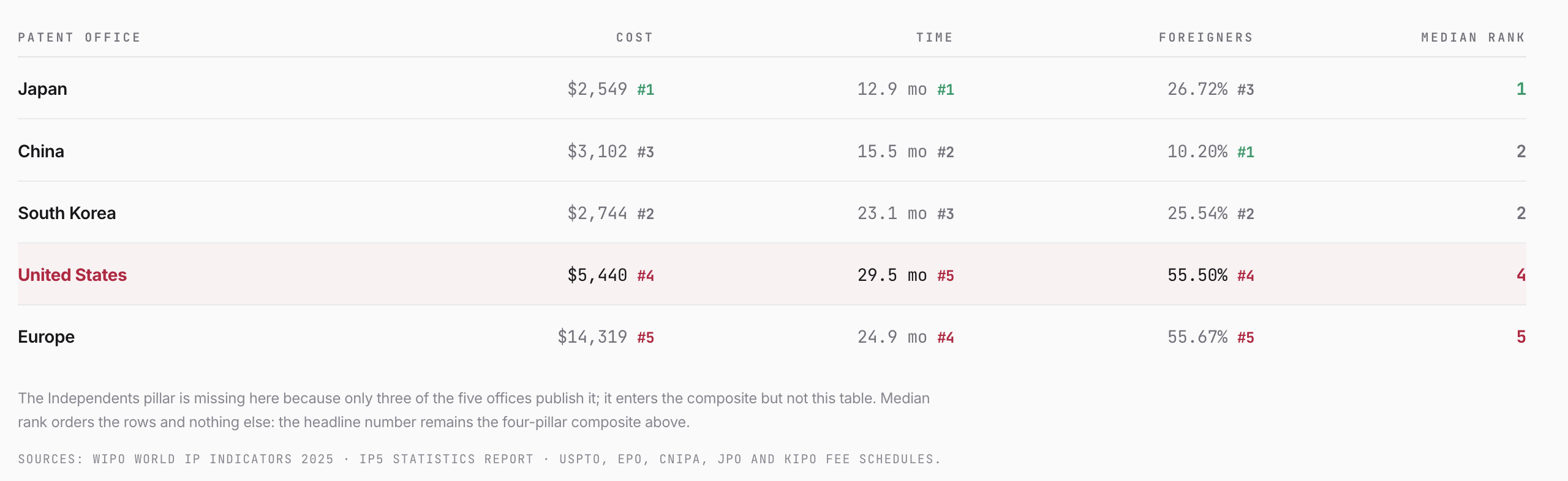The width and height of the screenshot is (1568, 481).
Task: Select Europe's $14,319 cost value
Action: tap(592, 337)
